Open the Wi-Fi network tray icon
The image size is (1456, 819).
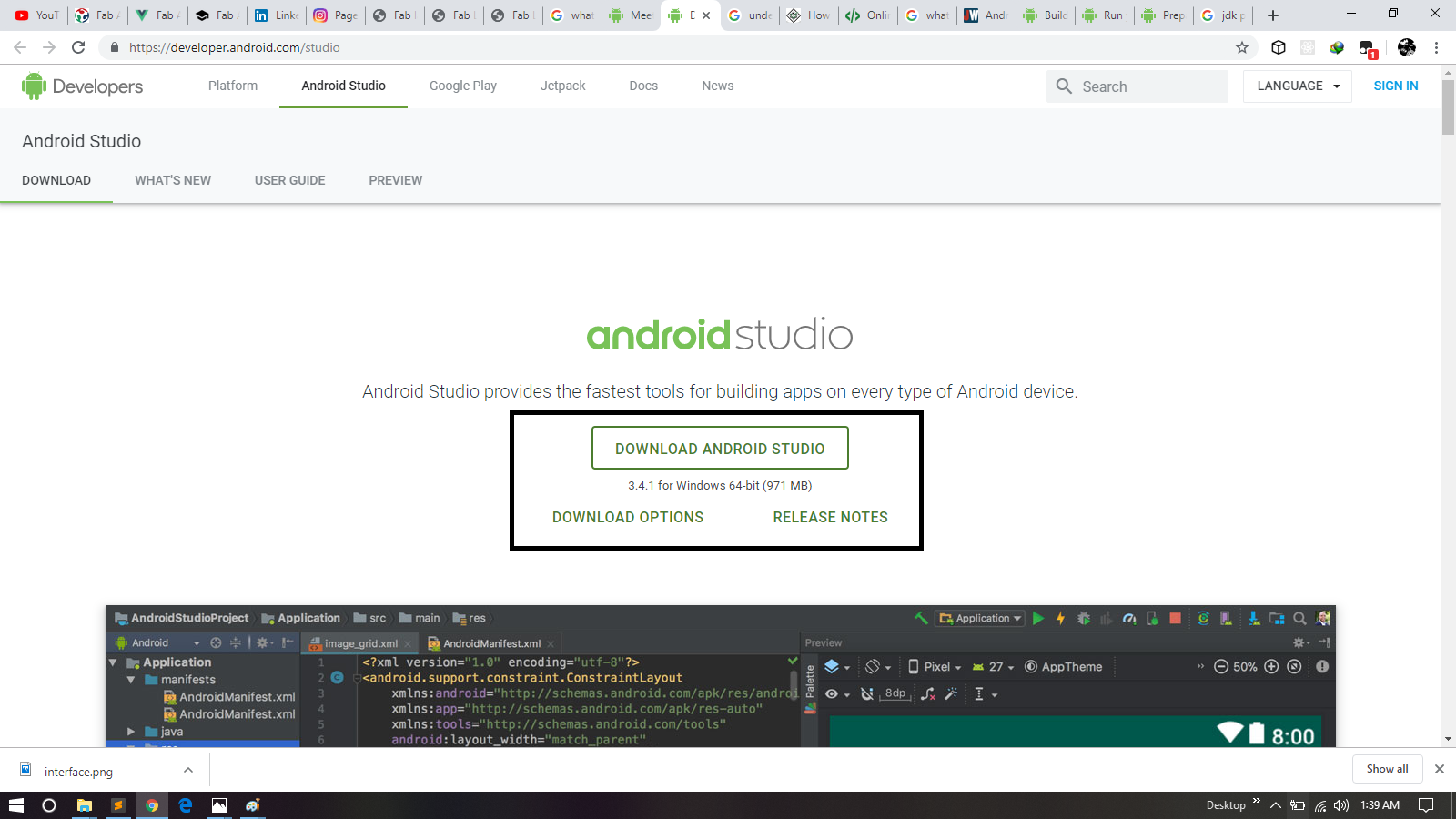coord(1320,805)
